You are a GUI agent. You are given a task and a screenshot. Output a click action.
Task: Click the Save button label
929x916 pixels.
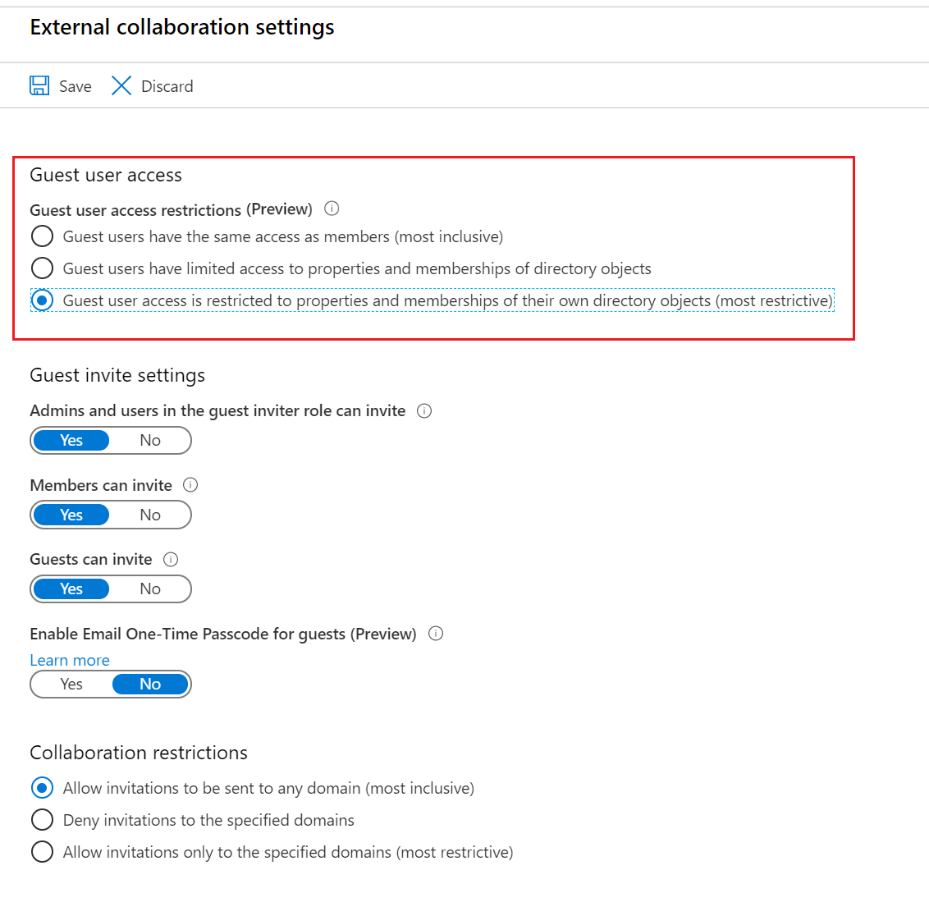coord(75,86)
